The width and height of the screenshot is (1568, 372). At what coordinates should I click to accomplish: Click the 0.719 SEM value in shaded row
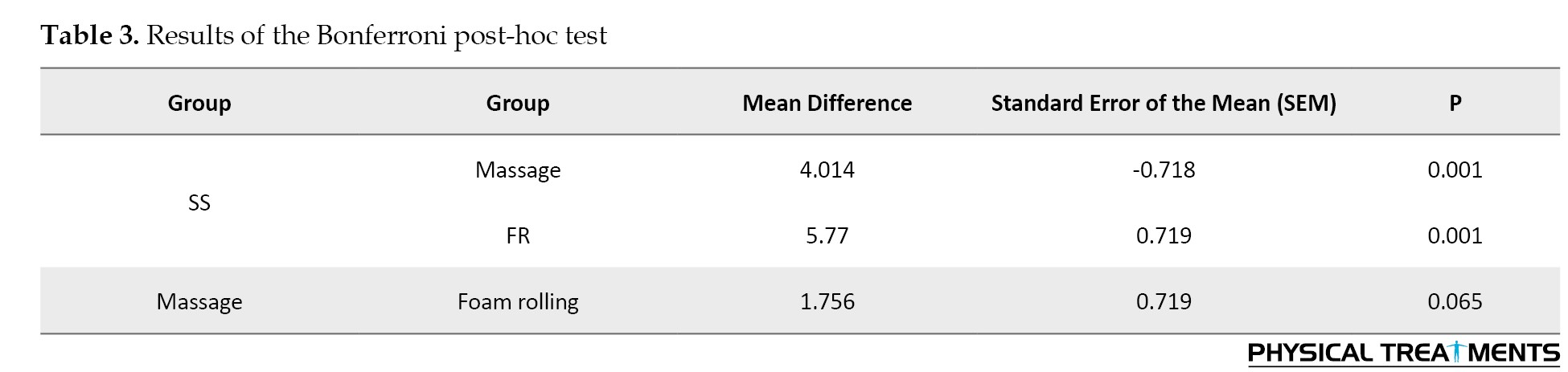click(x=1164, y=301)
